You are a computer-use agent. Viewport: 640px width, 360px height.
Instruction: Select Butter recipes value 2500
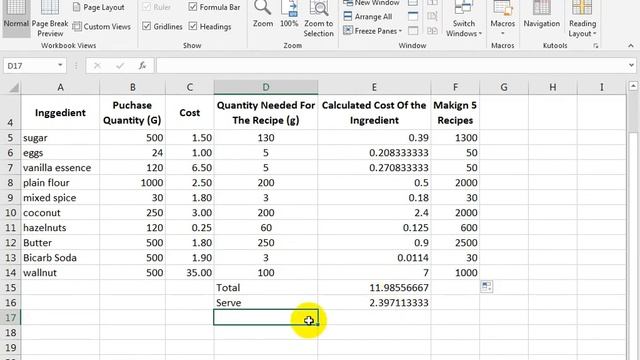tap(455, 243)
